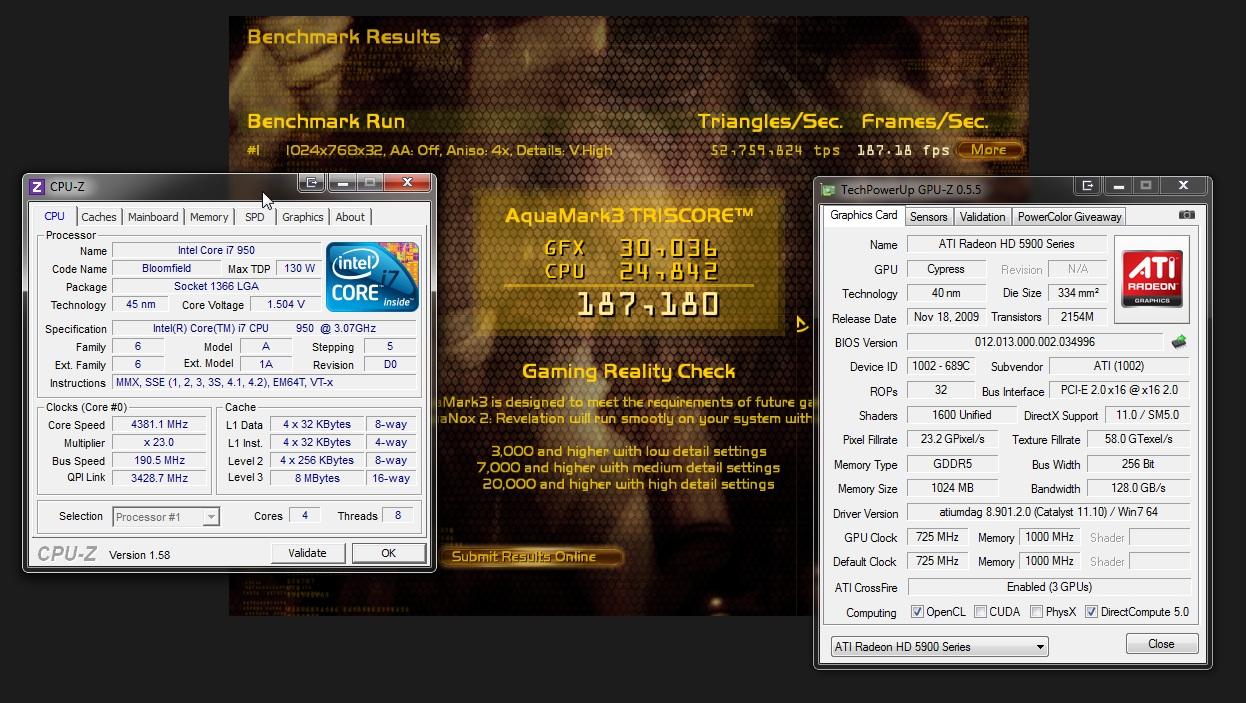The width and height of the screenshot is (1246, 703).
Task: Close the CPU-Z window with red X
Action: [x=408, y=182]
